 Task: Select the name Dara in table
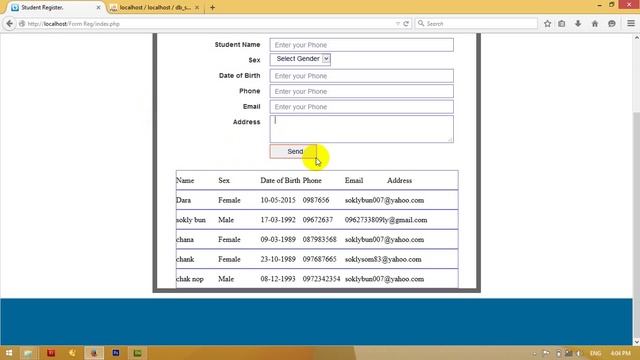pyautogui.click(x=183, y=200)
